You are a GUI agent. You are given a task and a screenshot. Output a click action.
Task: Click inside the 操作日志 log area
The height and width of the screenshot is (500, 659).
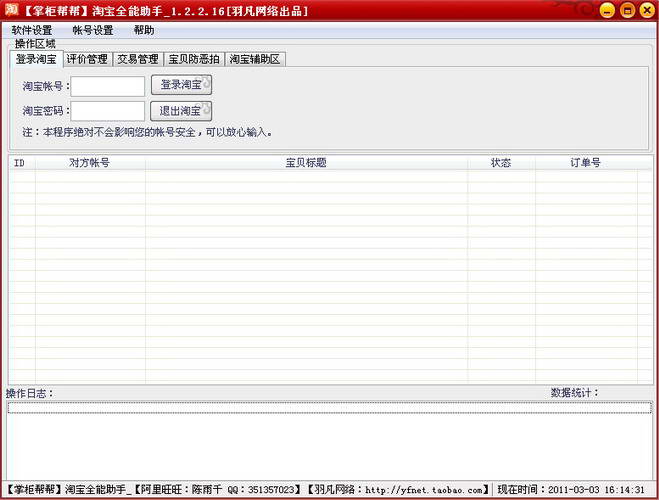(x=329, y=445)
